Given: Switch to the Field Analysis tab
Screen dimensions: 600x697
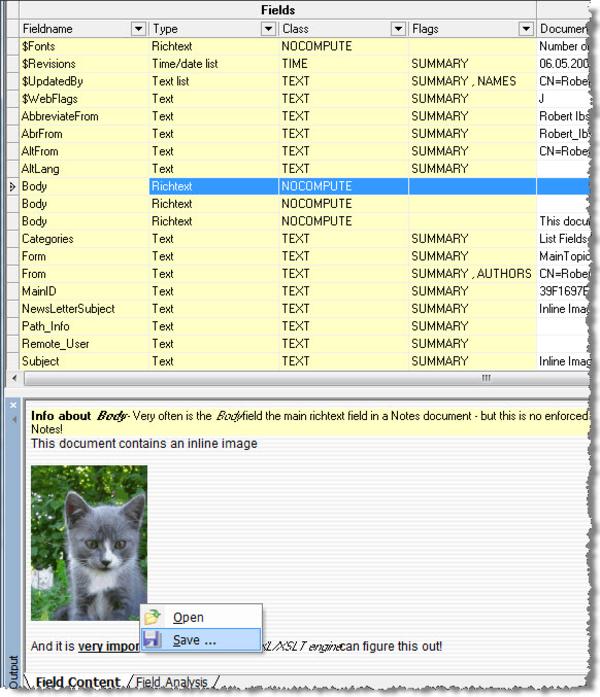Looking at the screenshot, I should [172, 682].
